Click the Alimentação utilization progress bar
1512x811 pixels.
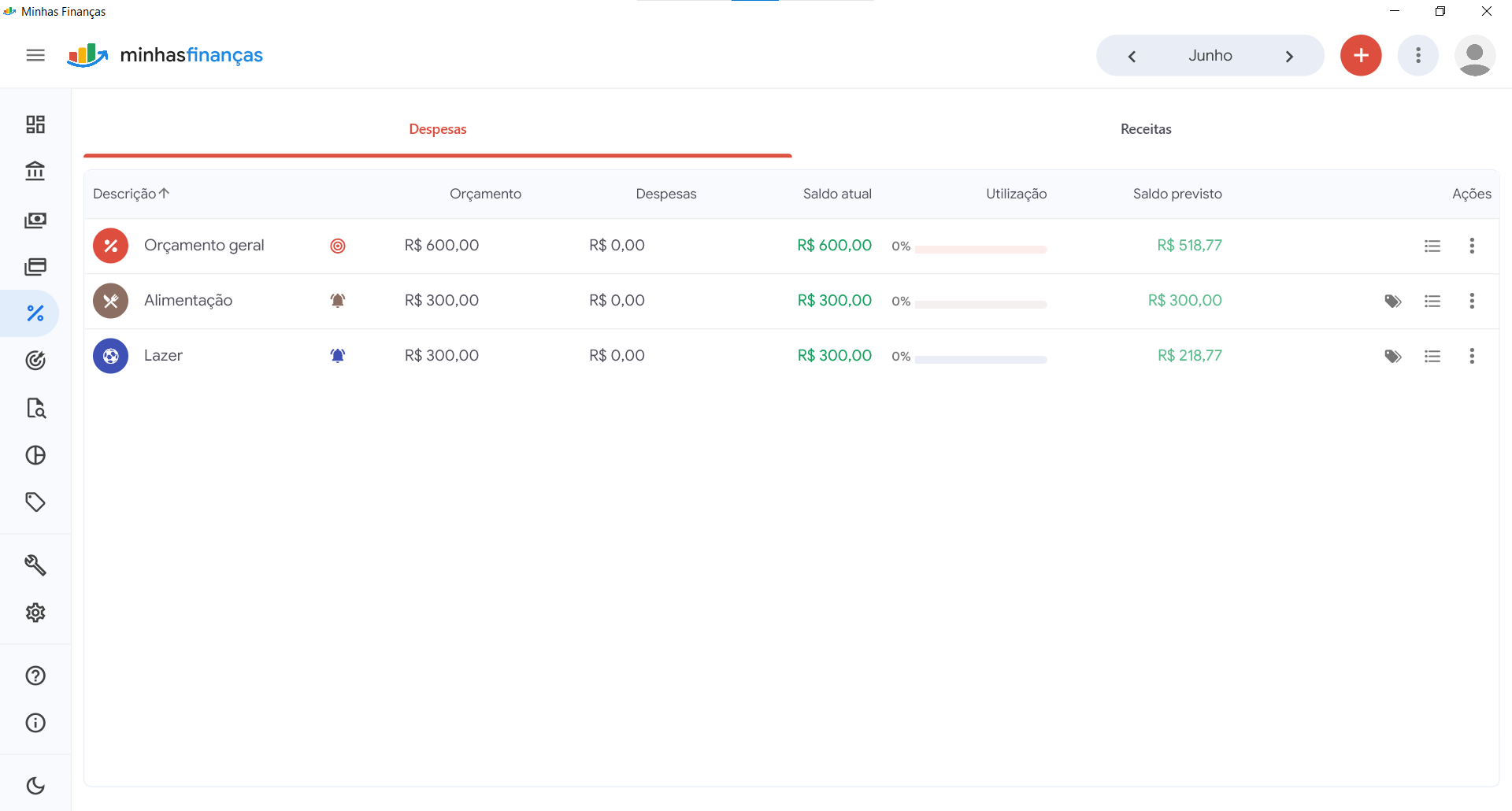(980, 305)
